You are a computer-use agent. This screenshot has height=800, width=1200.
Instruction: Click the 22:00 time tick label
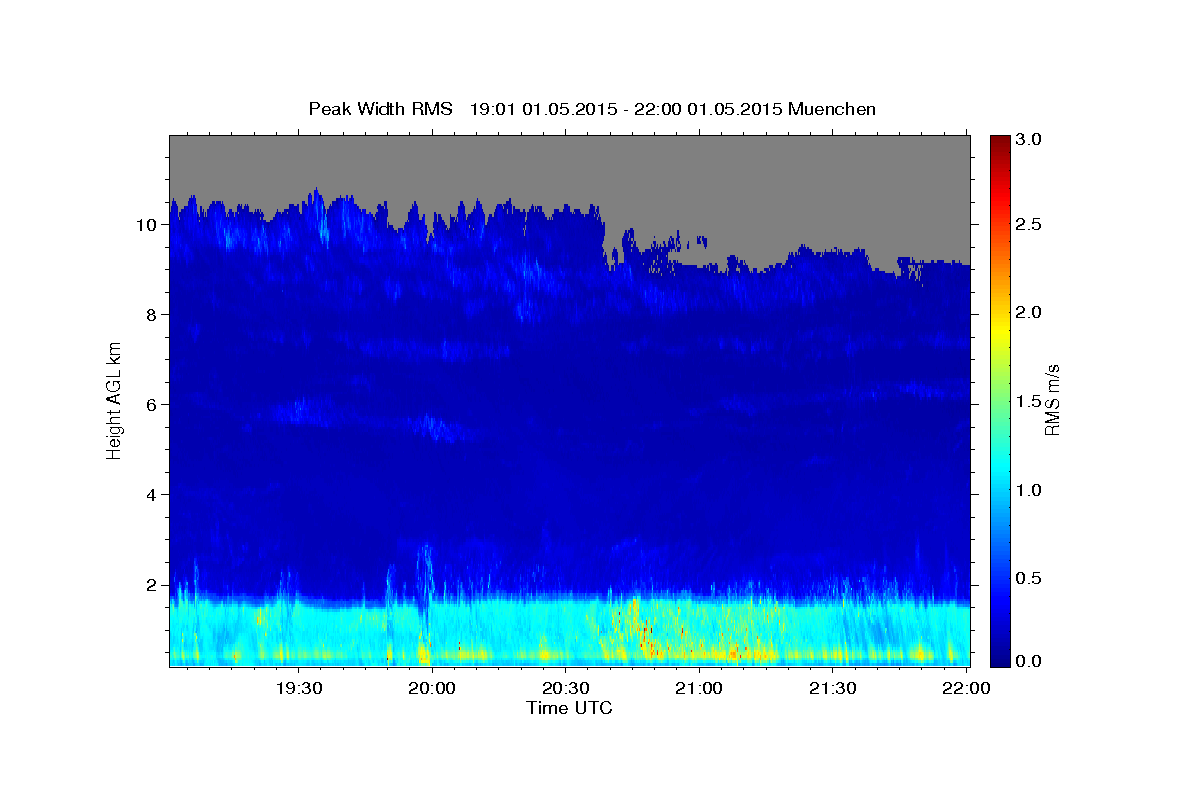(x=964, y=689)
